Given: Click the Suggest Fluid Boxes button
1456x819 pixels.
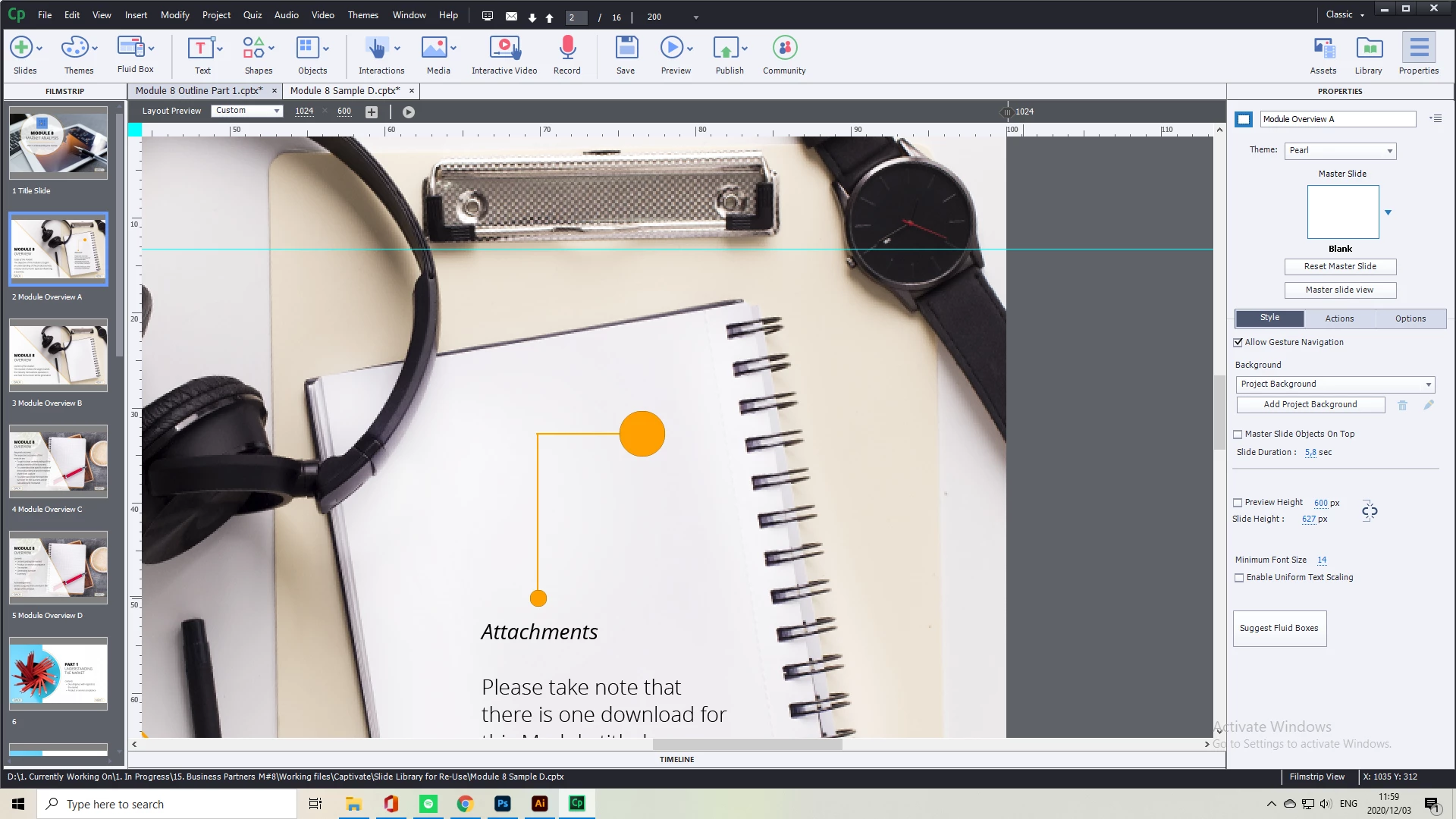Looking at the screenshot, I should tap(1279, 629).
